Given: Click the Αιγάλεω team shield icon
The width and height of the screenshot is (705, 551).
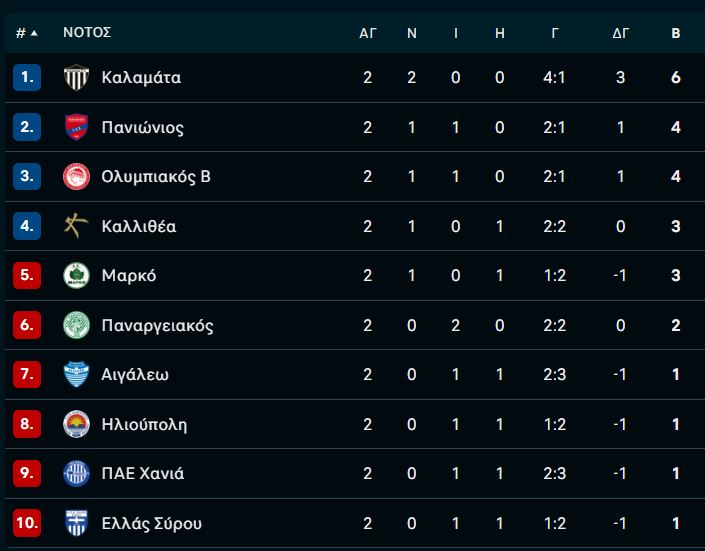Looking at the screenshot, I should [x=76, y=374].
